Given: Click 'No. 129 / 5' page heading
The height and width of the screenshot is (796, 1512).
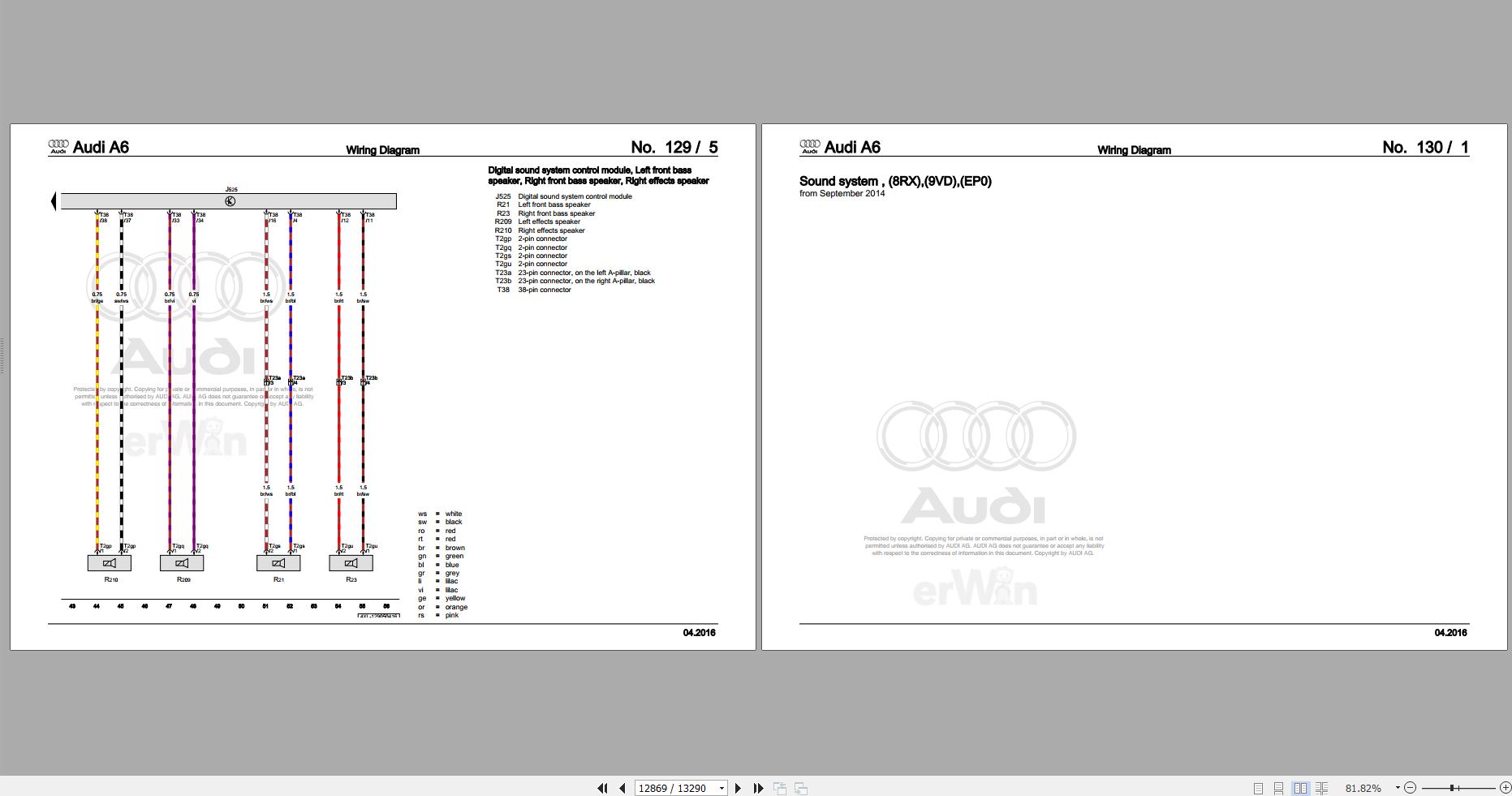Looking at the screenshot, I should click(674, 147).
